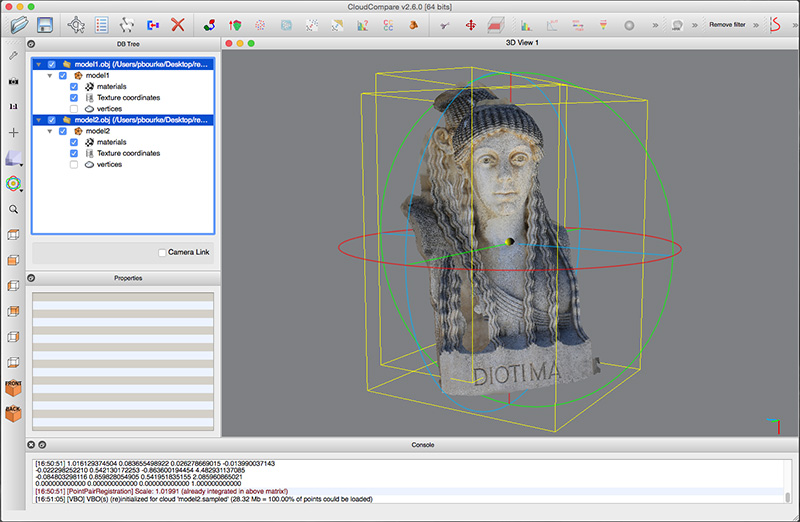Click the 1:1 scale icon
Image resolution: width=800 pixels, height=522 pixels.
13,106
